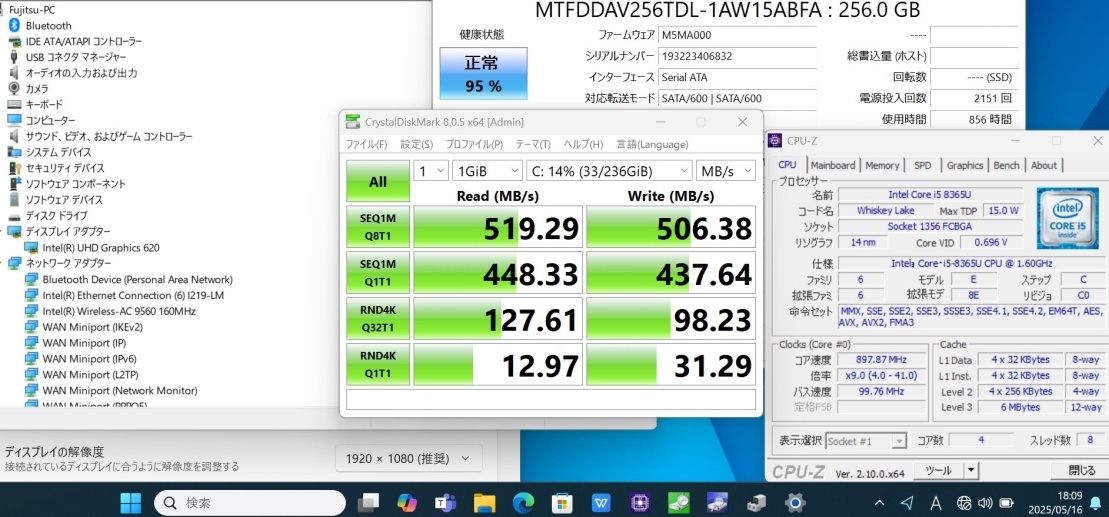Viewport: 1109px width, 517px height.
Task: Open File Explorer from the taskbar
Action: pos(484,503)
